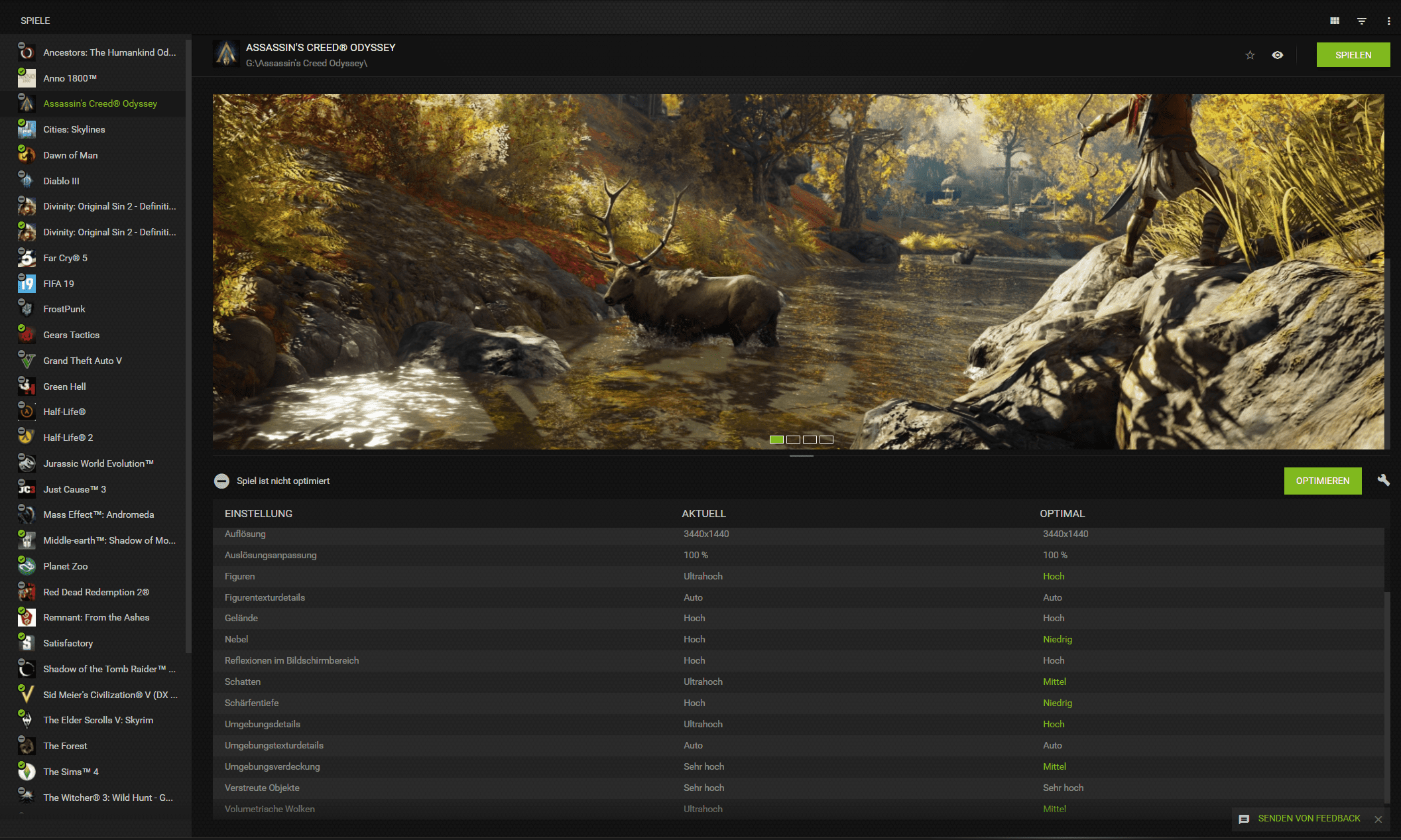1401x840 pixels.
Task: Select Dawn of Man game icon
Action: click(x=27, y=155)
